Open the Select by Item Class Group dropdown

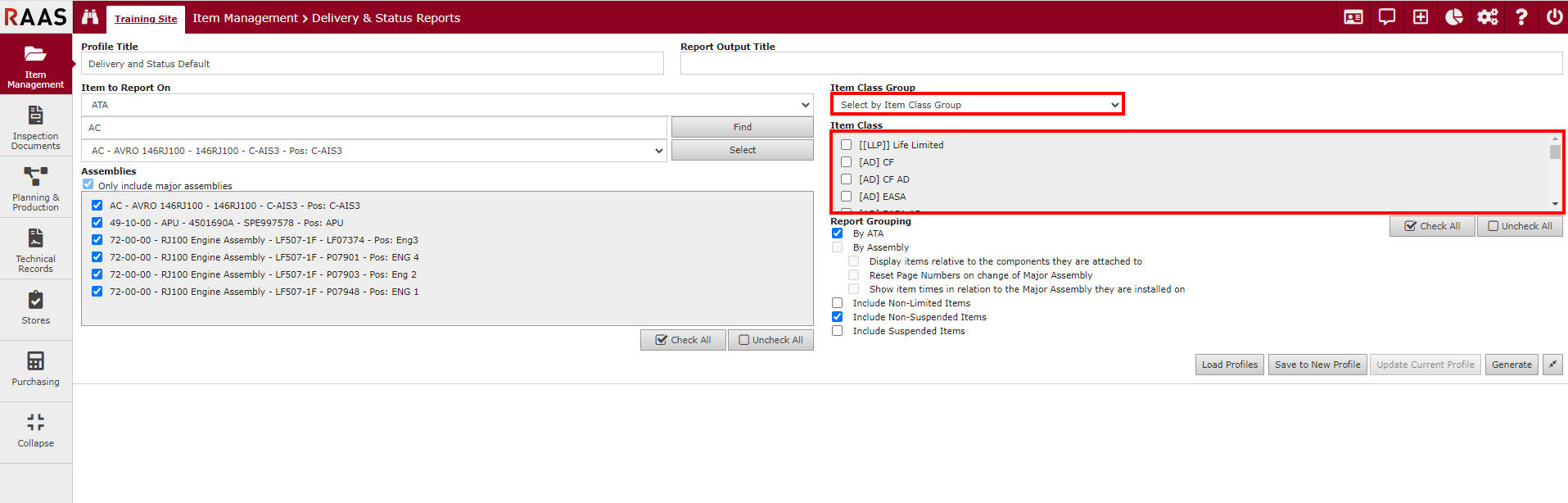pos(978,105)
